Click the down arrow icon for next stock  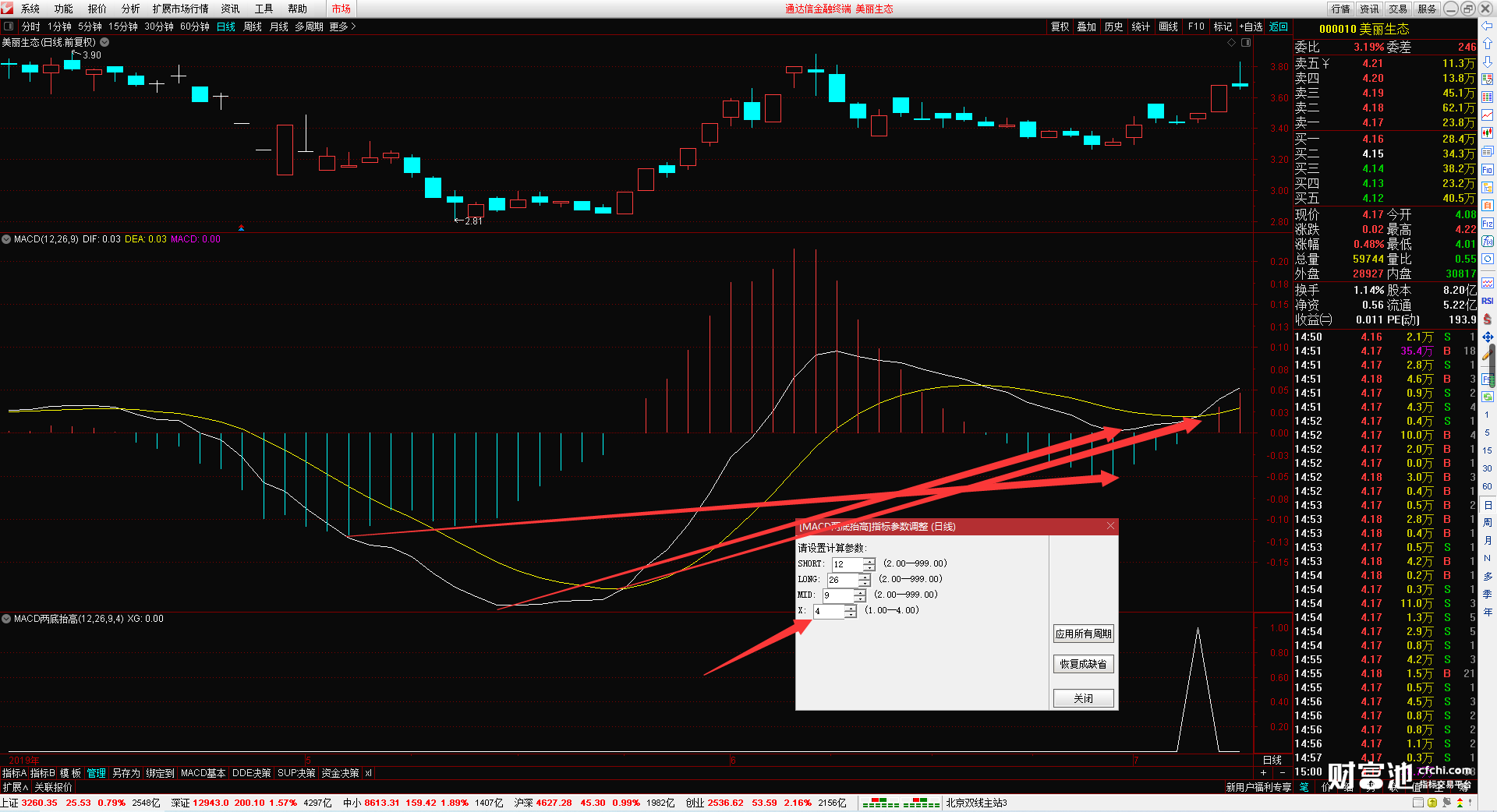point(1488,62)
